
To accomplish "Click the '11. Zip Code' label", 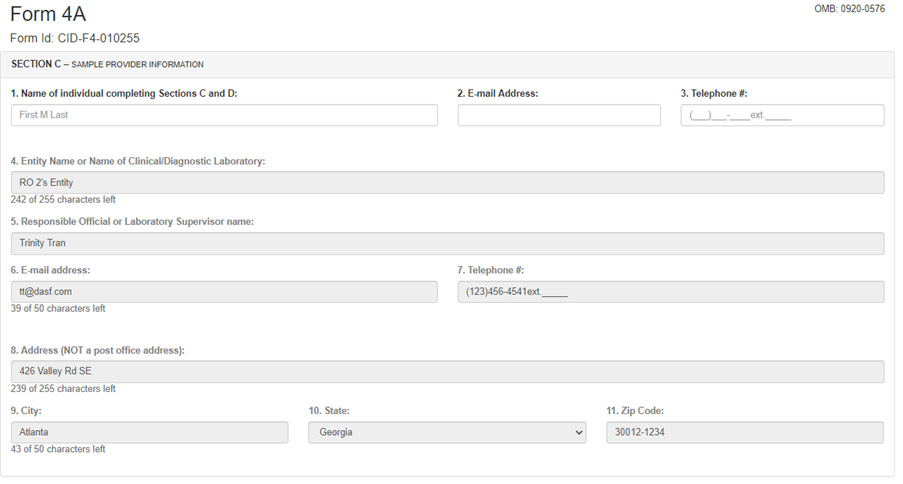I will [635, 411].
